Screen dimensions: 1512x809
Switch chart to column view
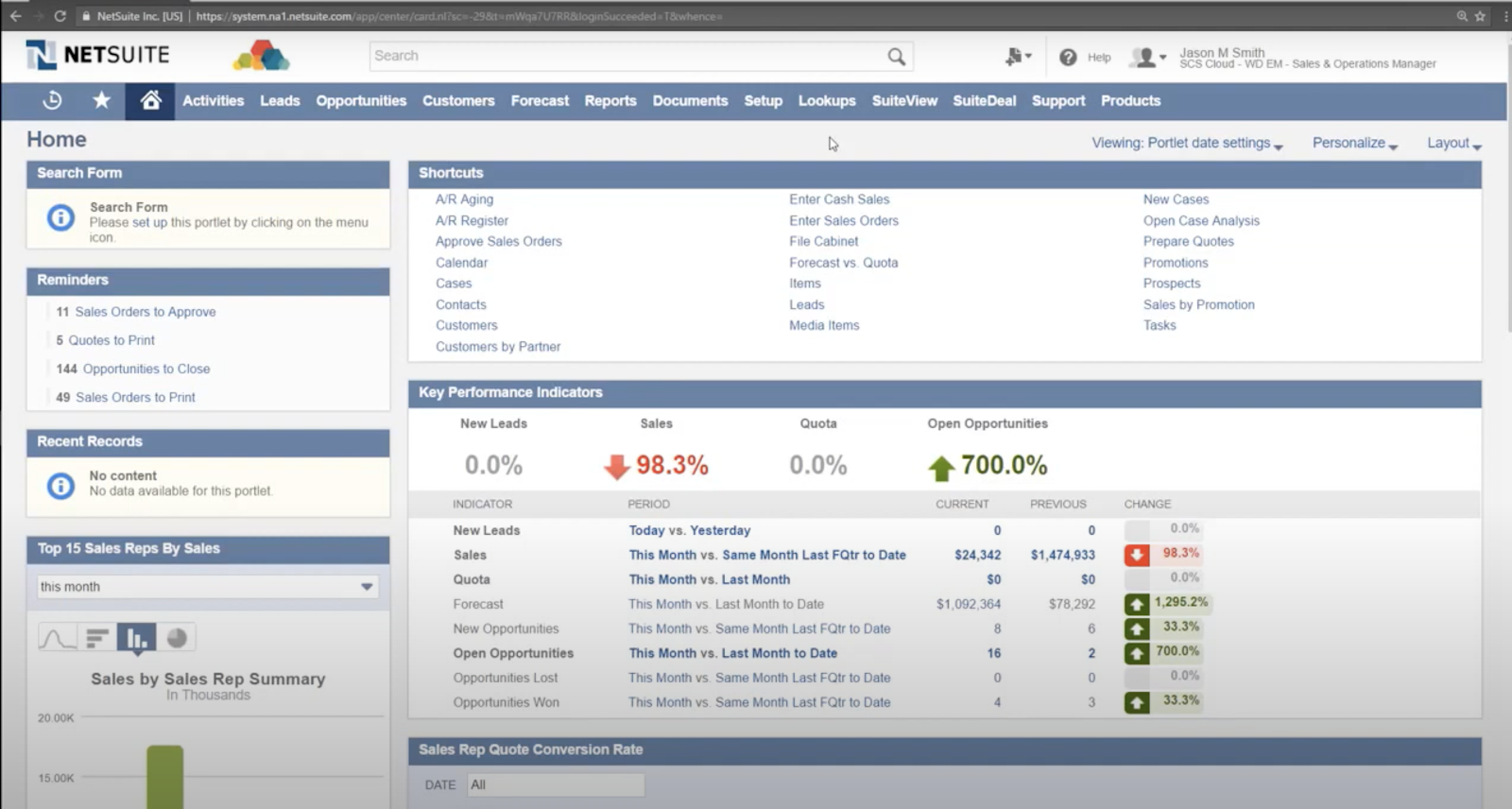coord(137,638)
